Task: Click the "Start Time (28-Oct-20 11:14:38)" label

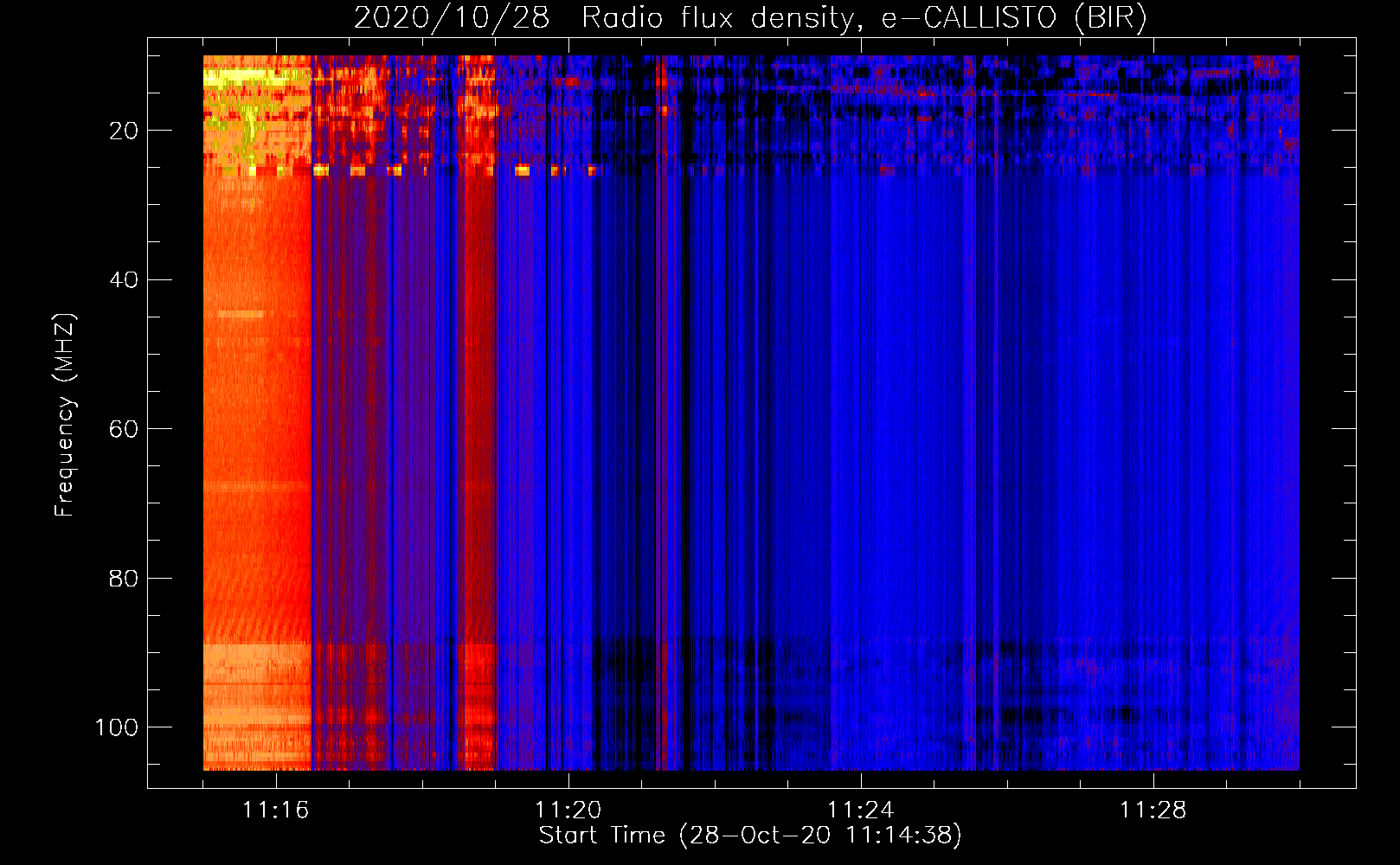Action: pyautogui.click(x=750, y=836)
